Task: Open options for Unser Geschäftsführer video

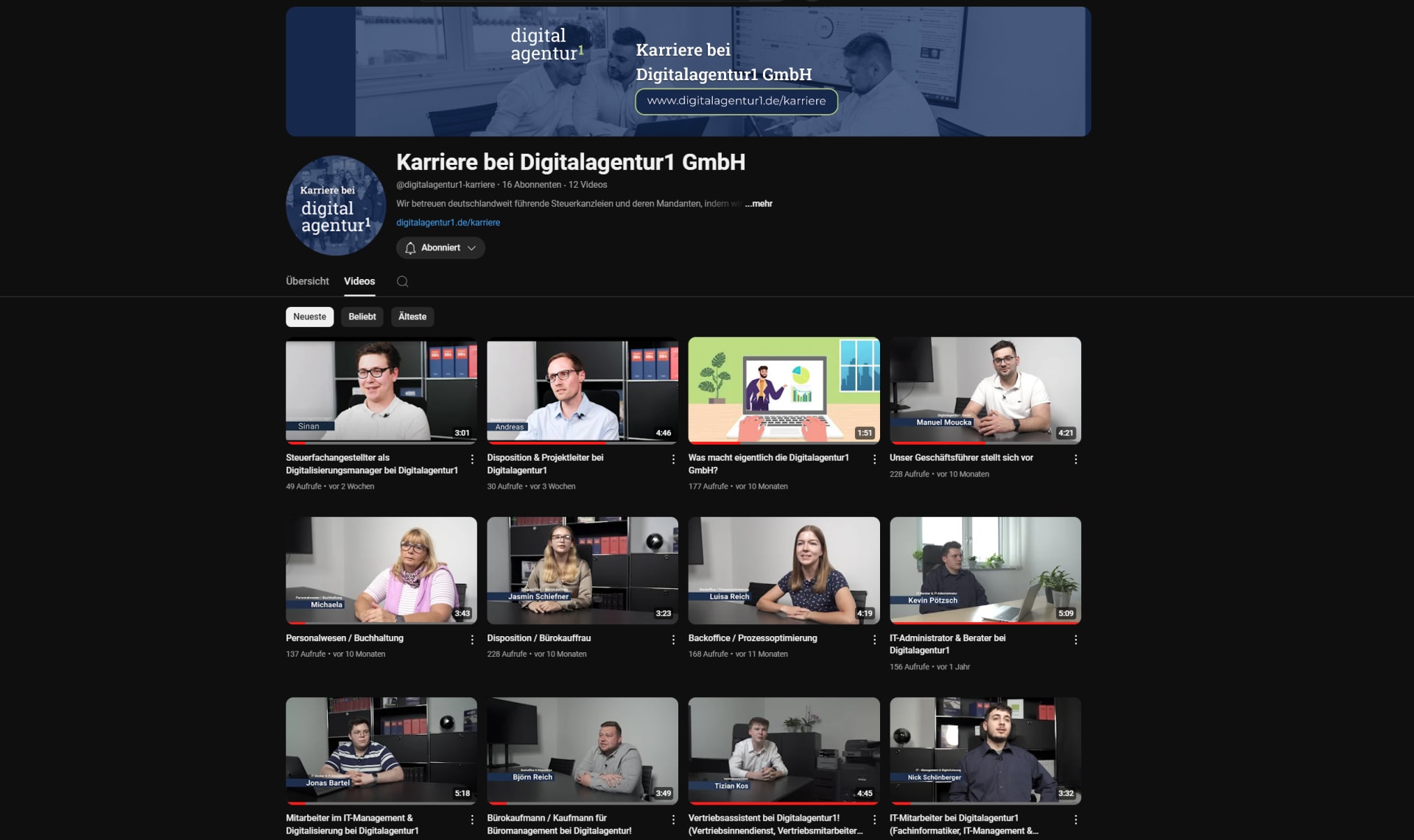Action: tap(1075, 459)
